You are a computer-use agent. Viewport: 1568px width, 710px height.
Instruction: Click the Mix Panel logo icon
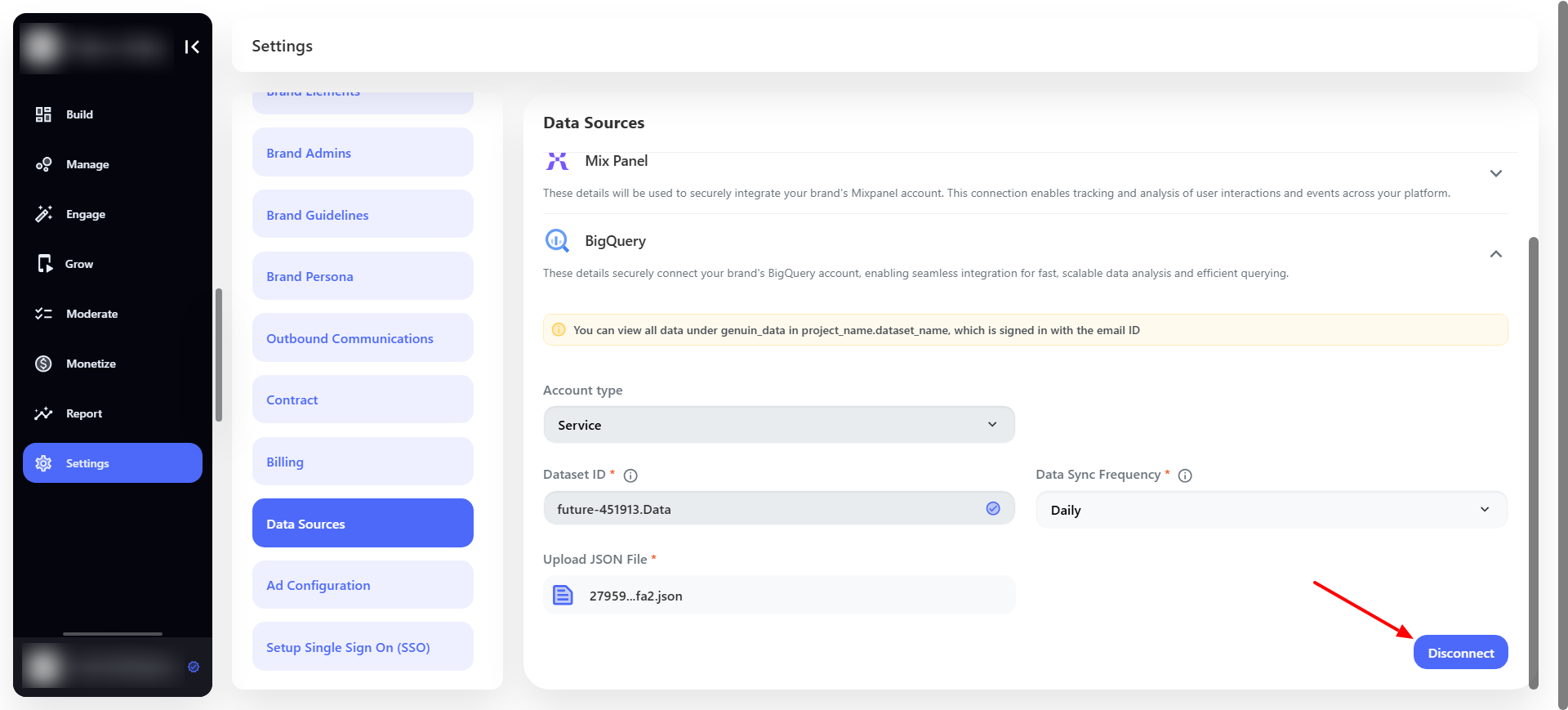(557, 161)
